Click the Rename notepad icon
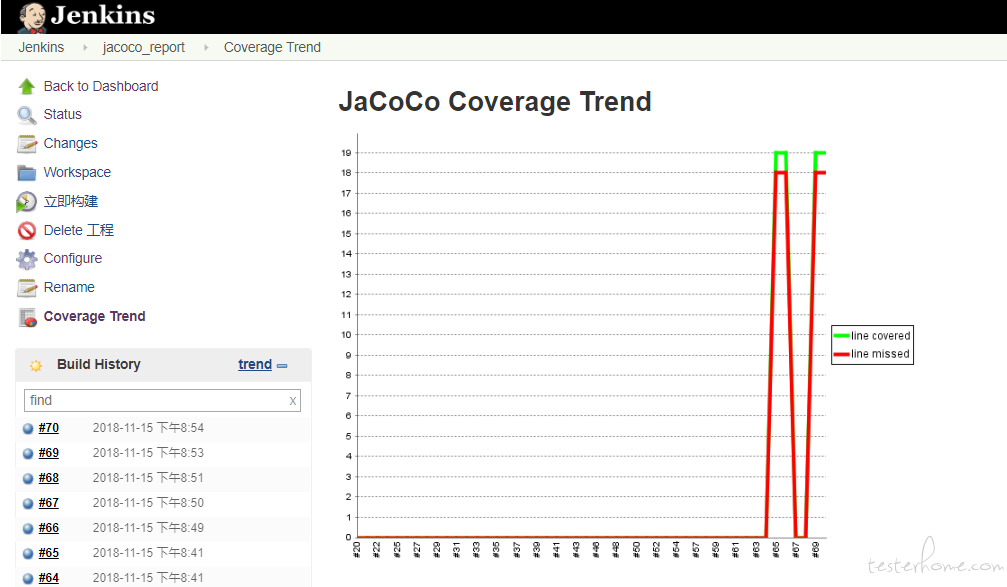The height and width of the screenshot is (587, 1007). 26,288
